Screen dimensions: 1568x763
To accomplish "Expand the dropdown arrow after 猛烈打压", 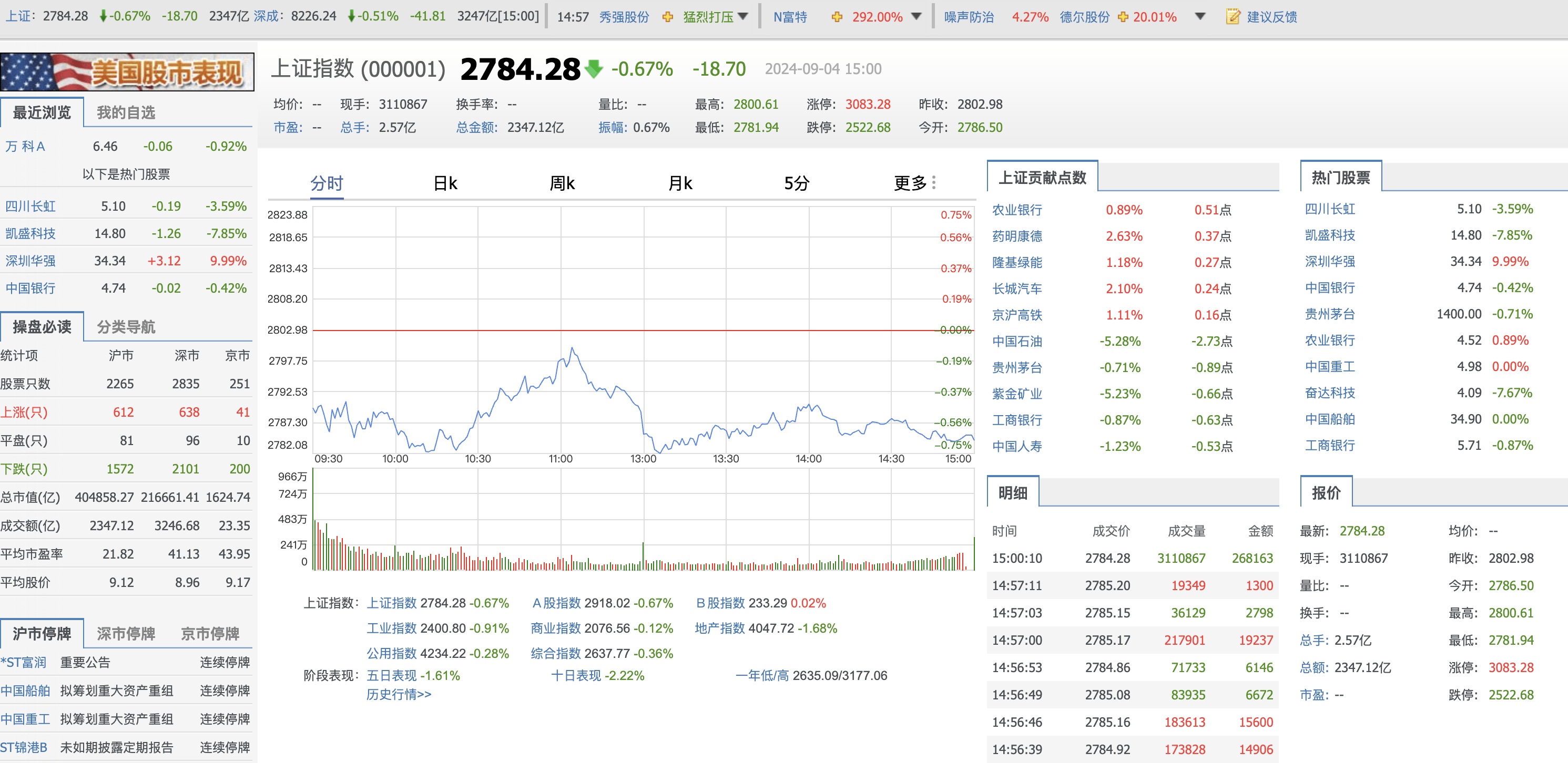I will [742, 16].
